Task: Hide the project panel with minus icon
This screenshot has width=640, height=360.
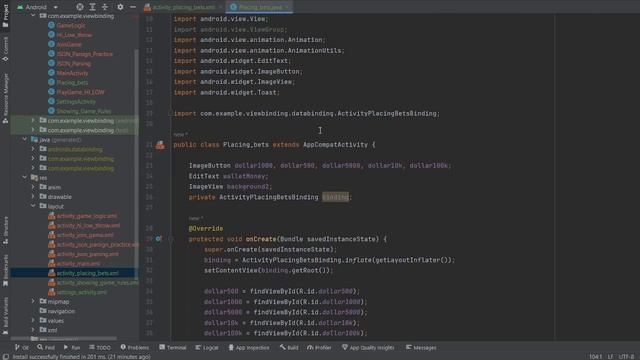Action: click(x=133, y=7)
